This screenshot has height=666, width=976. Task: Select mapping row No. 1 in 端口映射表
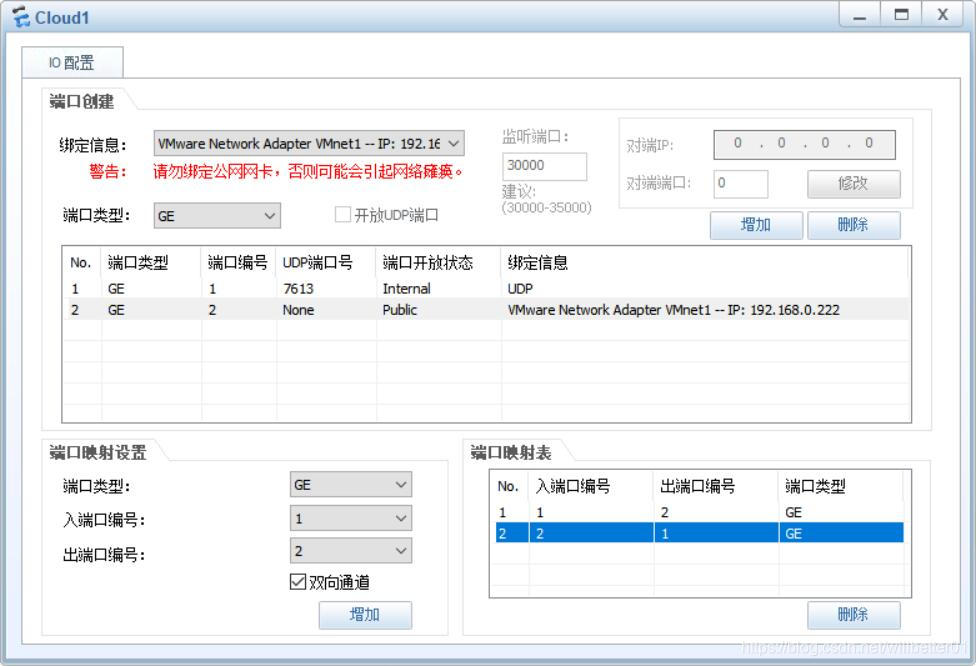click(x=699, y=512)
